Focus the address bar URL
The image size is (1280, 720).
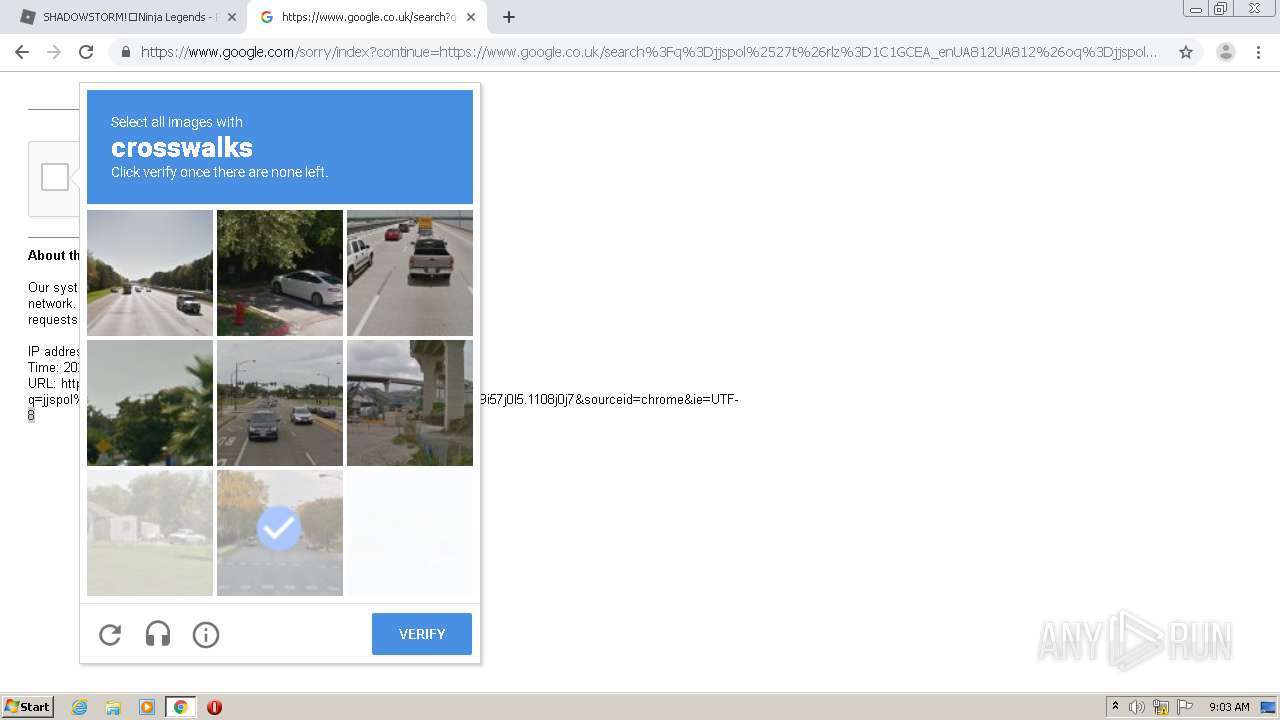click(x=649, y=52)
